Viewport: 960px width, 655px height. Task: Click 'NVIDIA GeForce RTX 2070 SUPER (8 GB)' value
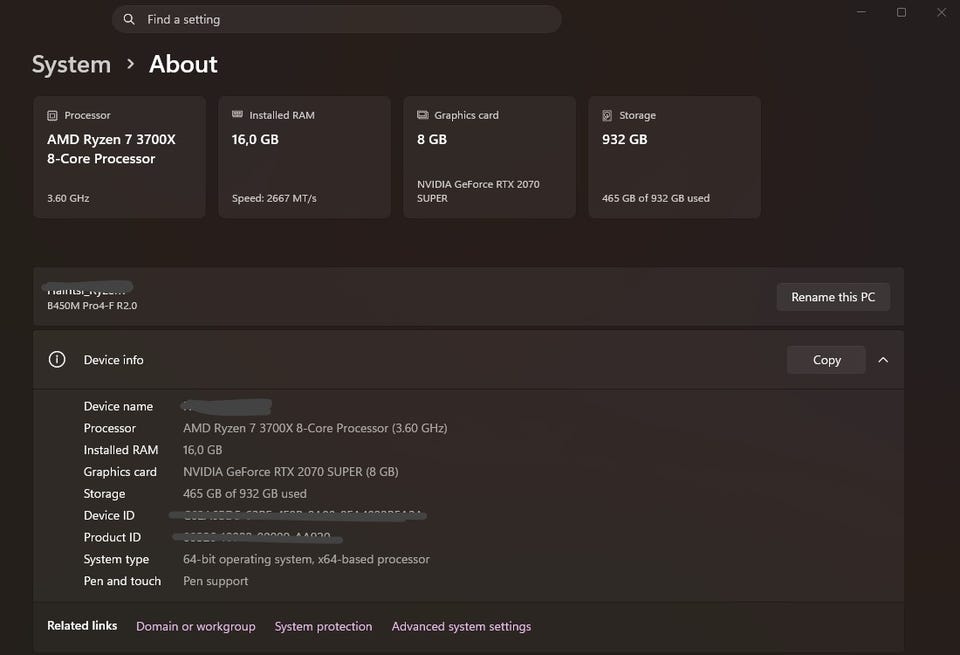291,472
